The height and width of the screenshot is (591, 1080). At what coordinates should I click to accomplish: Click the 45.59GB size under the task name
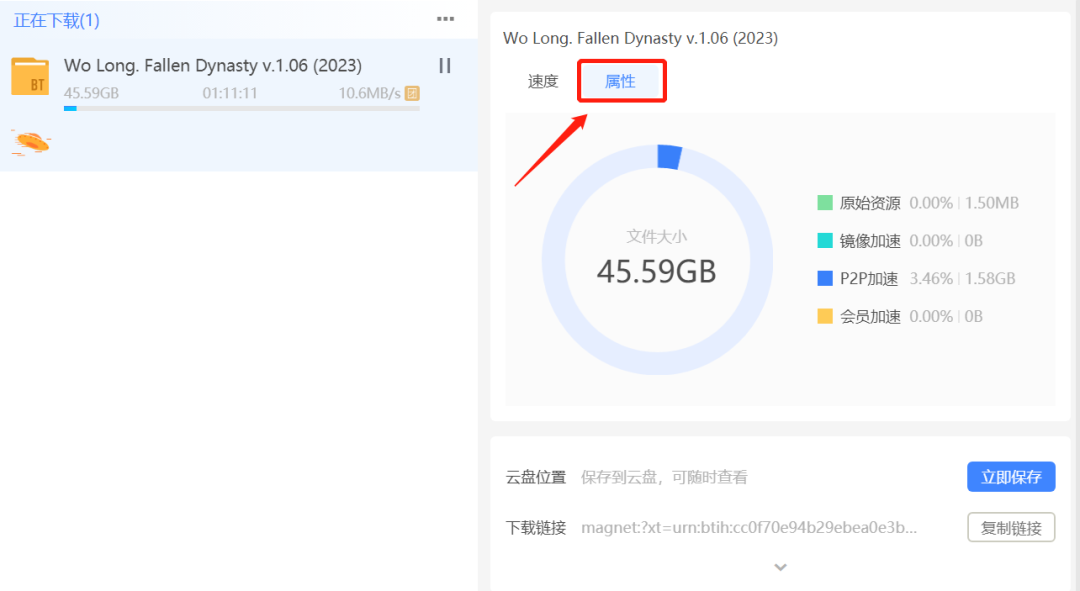(91, 93)
